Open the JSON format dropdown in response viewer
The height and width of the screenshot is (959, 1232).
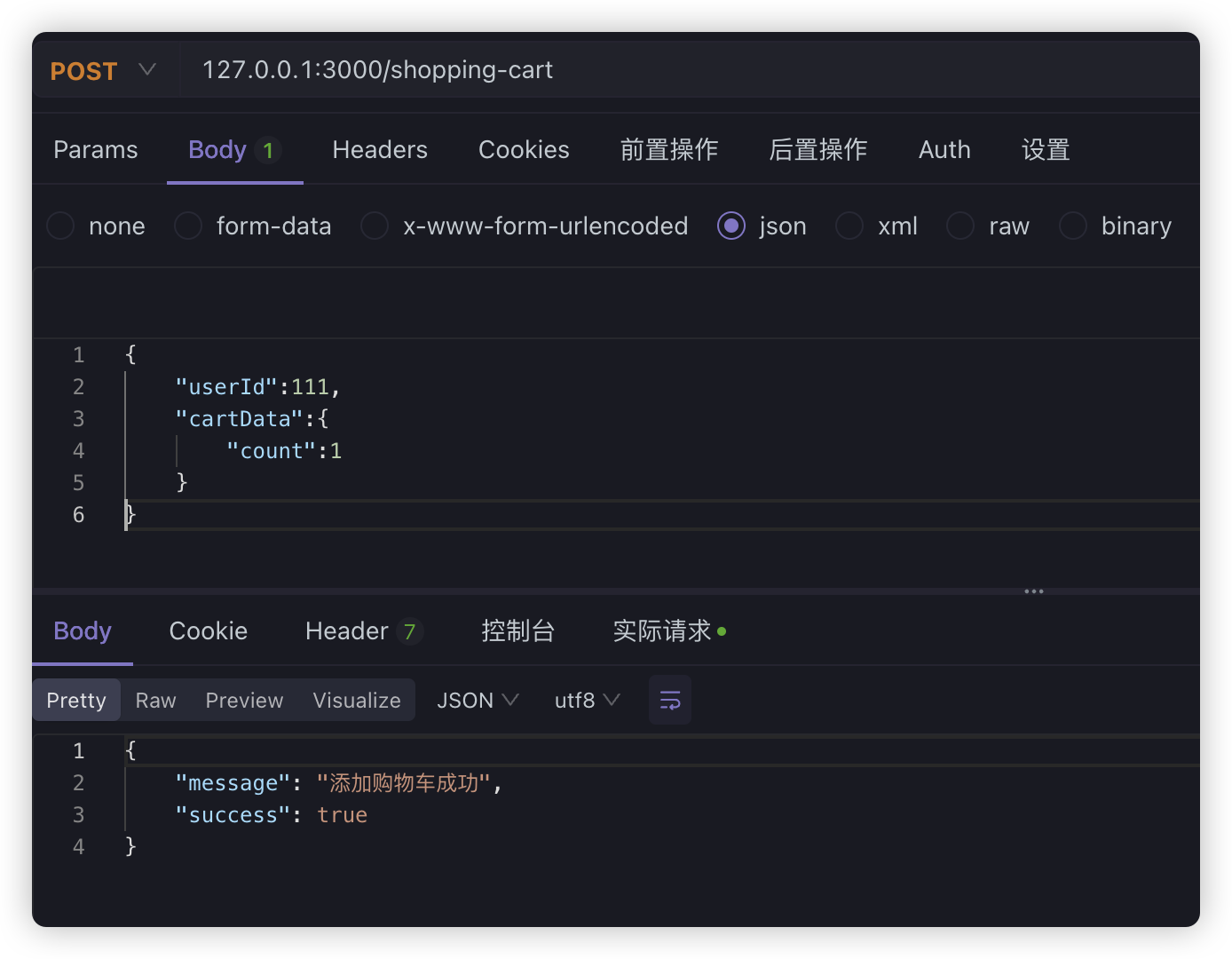[x=476, y=700]
